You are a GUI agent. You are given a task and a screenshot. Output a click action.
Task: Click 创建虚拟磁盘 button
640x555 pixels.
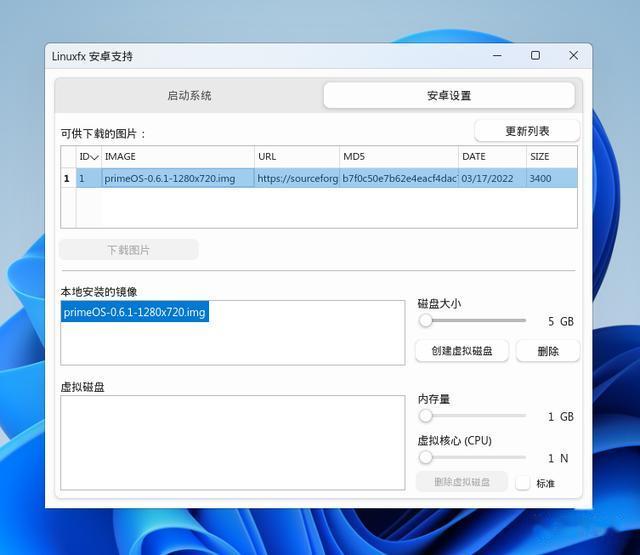click(x=462, y=351)
